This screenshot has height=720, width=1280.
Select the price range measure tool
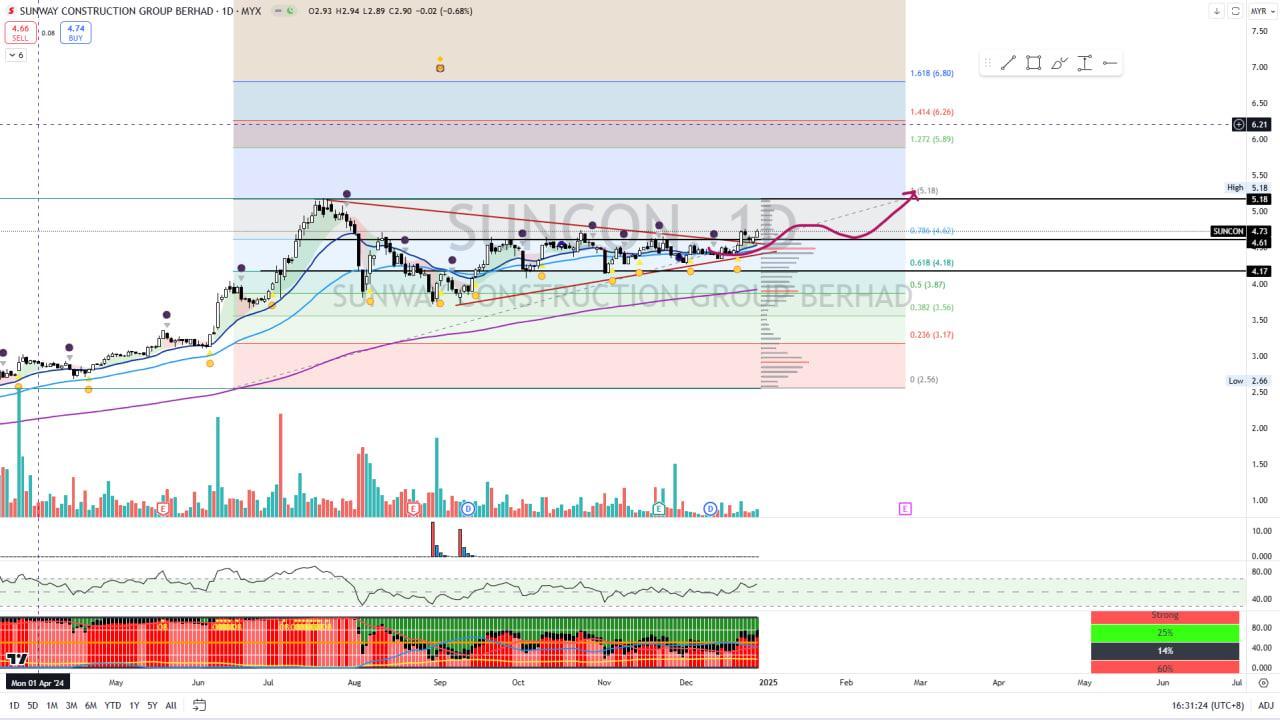tap(1084, 63)
